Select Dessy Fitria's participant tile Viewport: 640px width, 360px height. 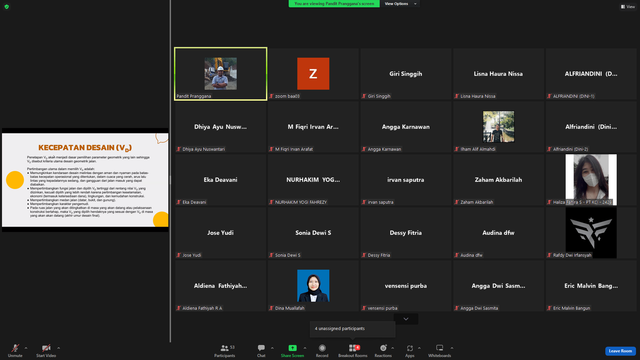[406, 233]
